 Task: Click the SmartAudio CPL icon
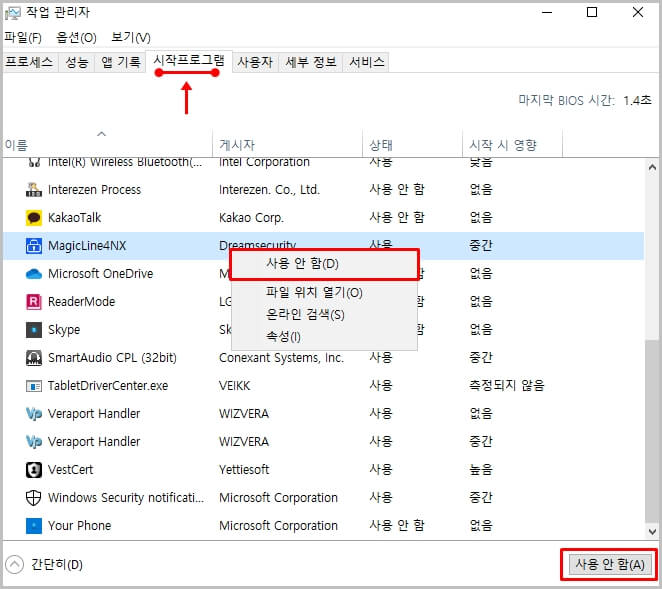pos(34,358)
